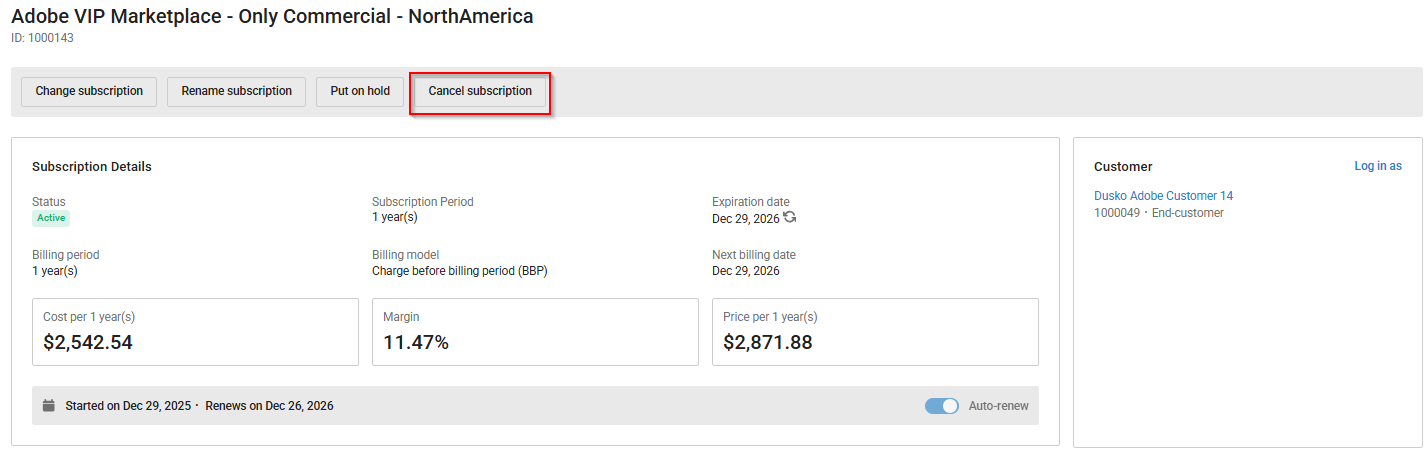The image size is (1428, 459).
Task: Click the ID: 1000143 text
Action: pos(42,38)
